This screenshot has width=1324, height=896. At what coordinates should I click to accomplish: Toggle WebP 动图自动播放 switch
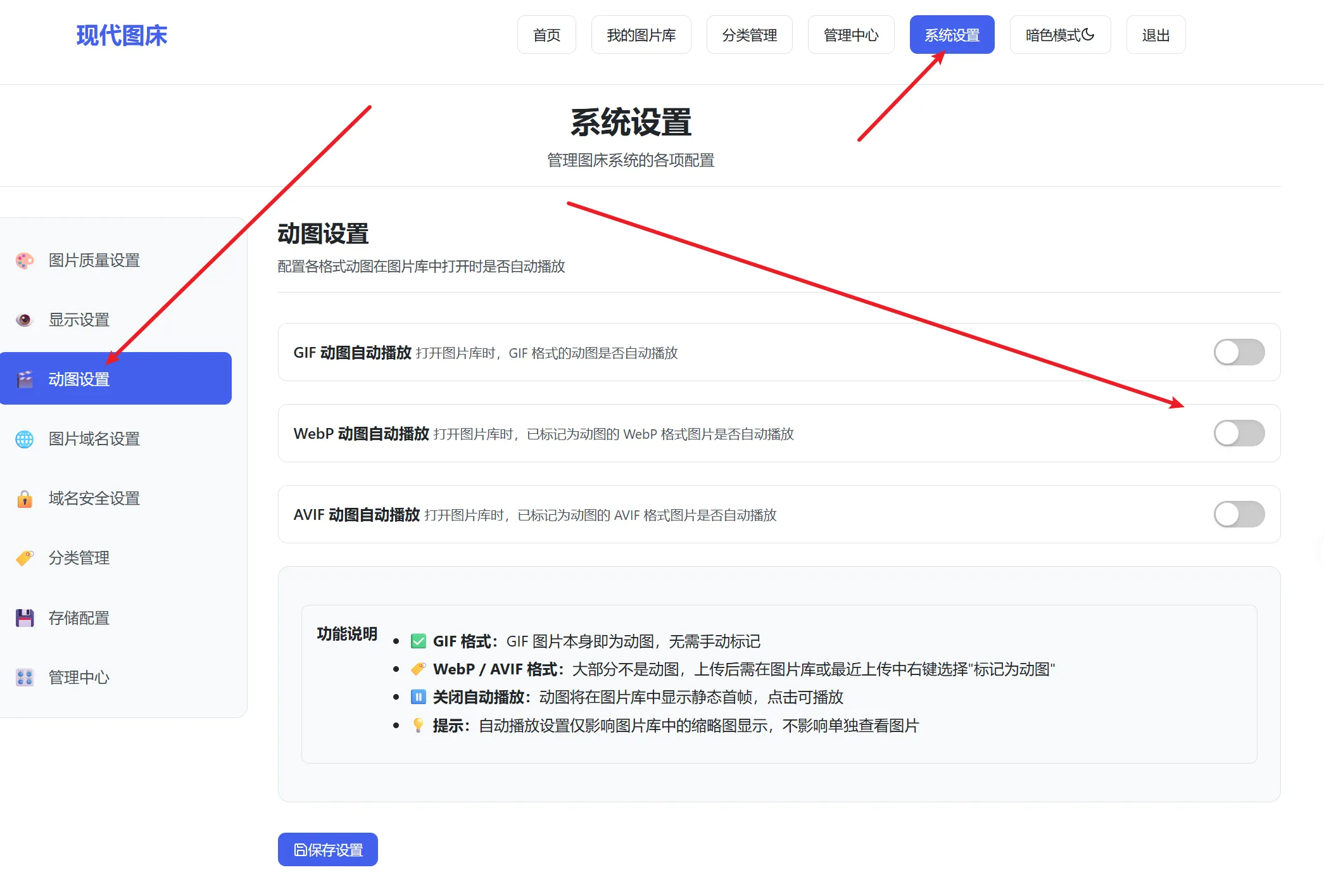(x=1239, y=433)
